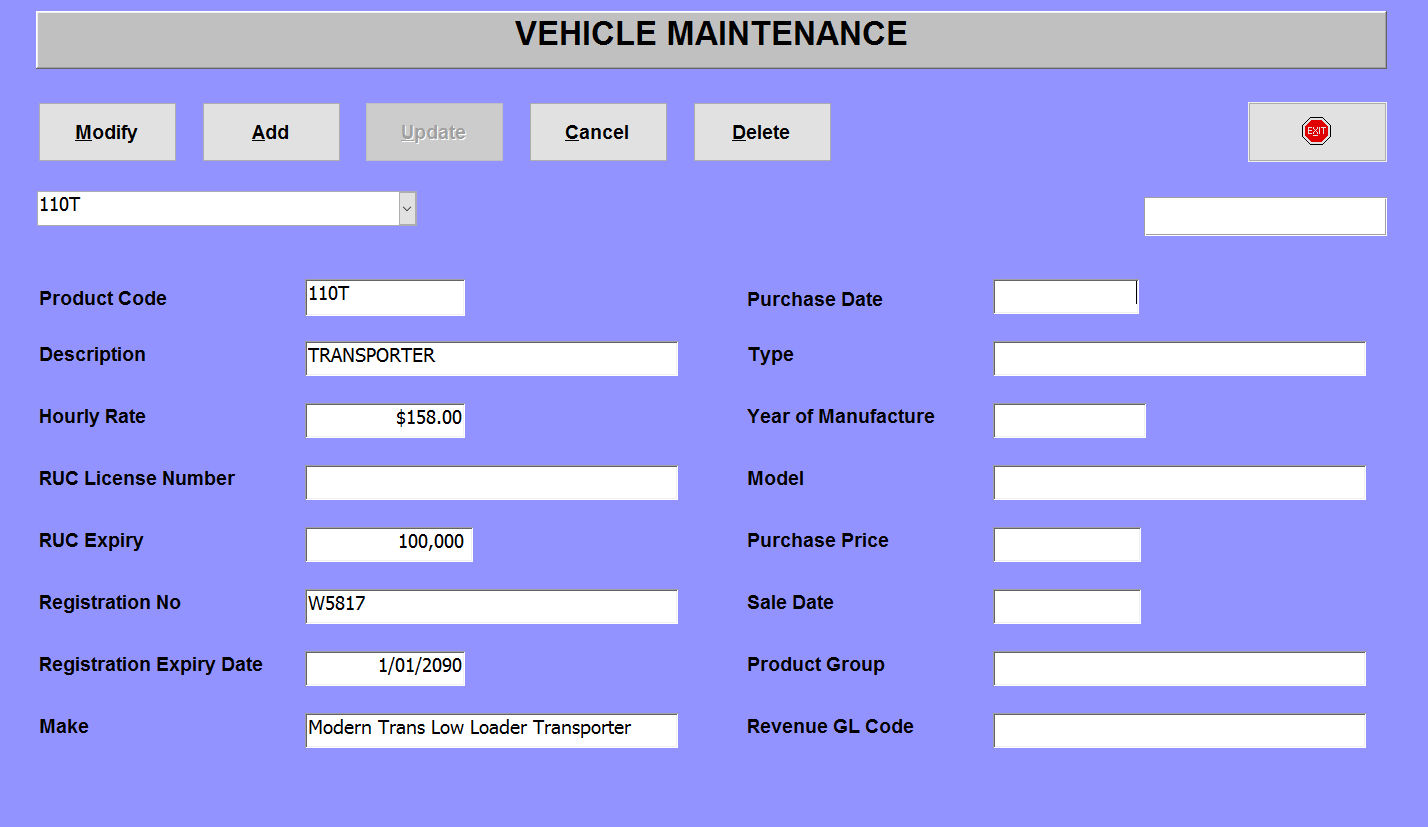Select the RUC Expiry field showing 100,000
1428x827 pixels.
click(388, 544)
